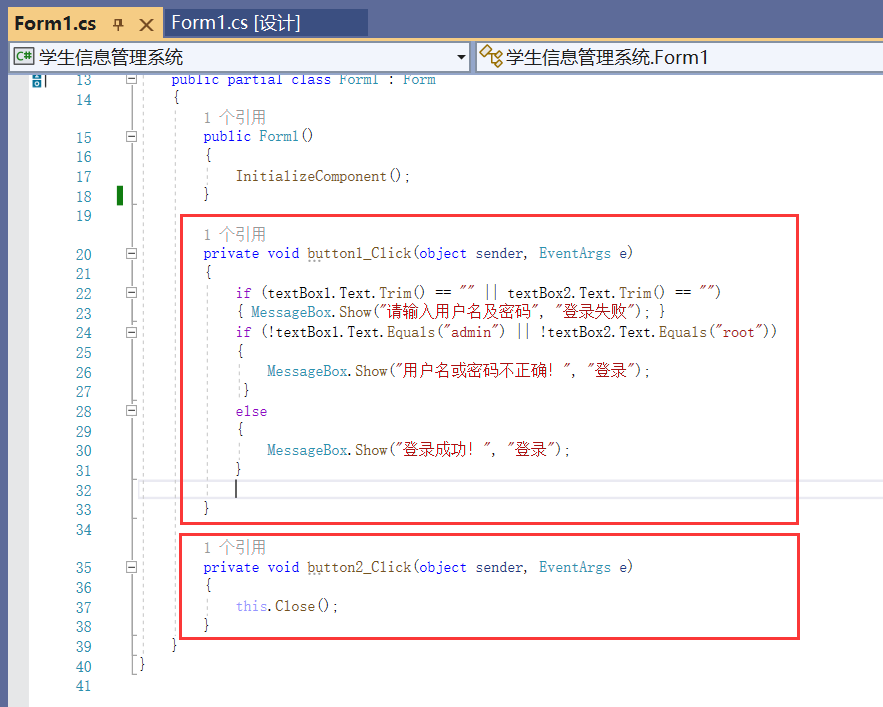Collapse the first if block at line 22
The image size is (883, 707).
131,293
